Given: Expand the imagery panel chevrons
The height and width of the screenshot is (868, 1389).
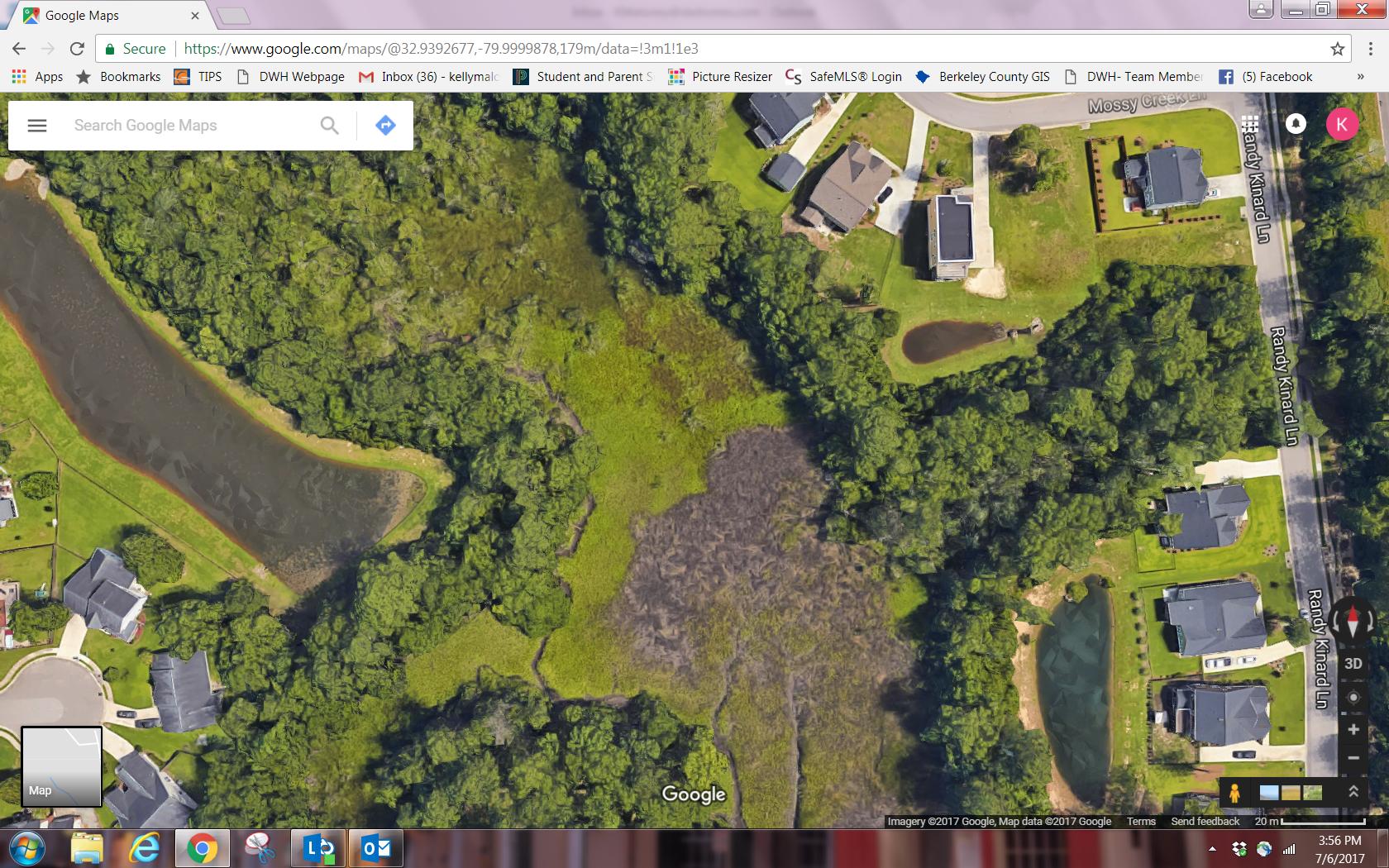Looking at the screenshot, I should pos(1353,792).
